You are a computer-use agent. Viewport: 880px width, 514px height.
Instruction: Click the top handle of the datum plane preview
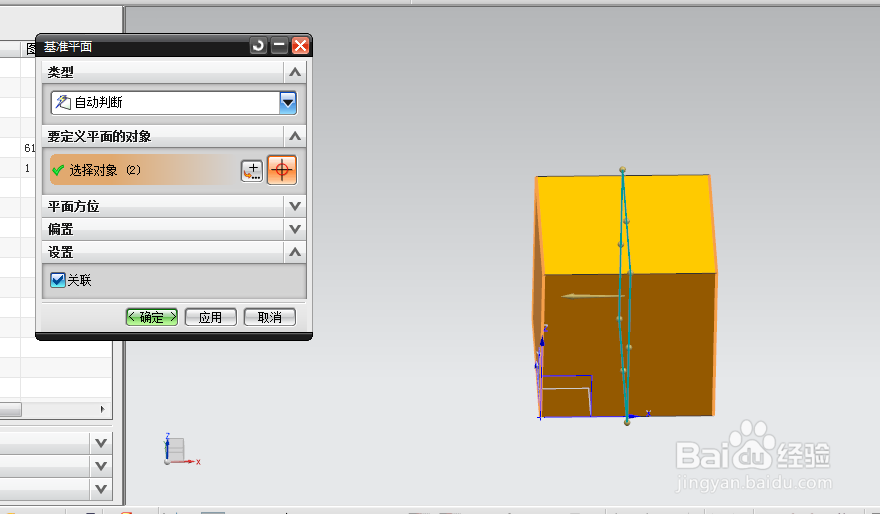[x=622, y=169]
